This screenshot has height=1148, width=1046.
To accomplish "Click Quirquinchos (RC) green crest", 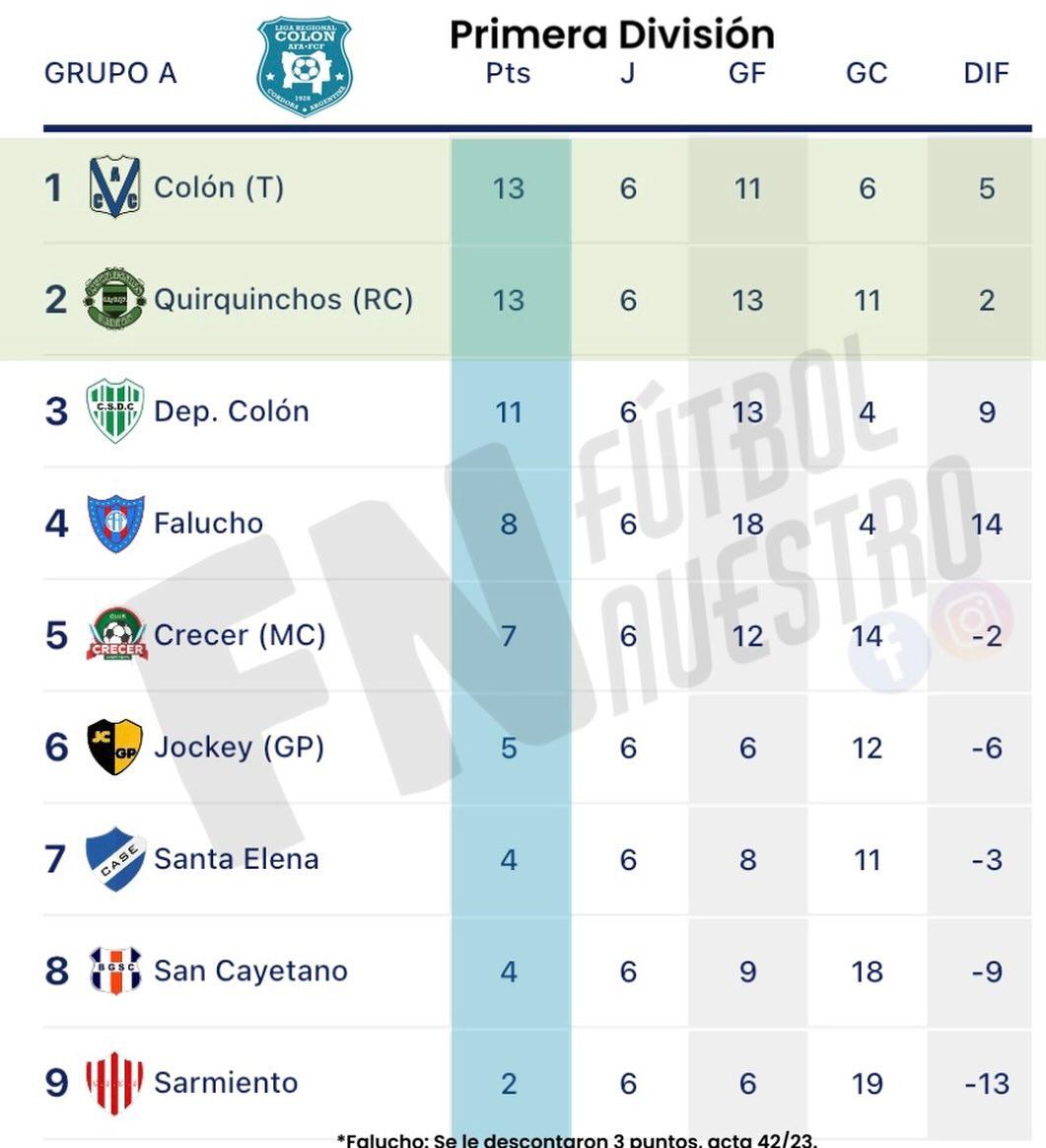I will coord(114,299).
